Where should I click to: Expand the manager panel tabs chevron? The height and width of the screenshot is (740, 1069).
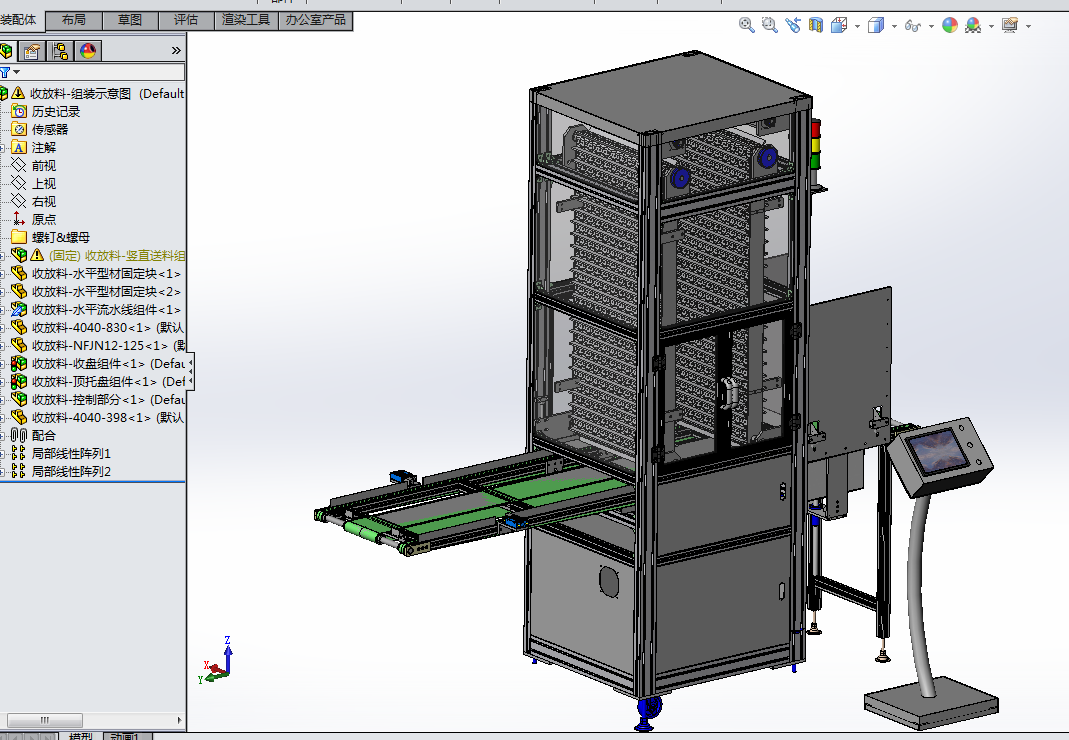[176, 50]
